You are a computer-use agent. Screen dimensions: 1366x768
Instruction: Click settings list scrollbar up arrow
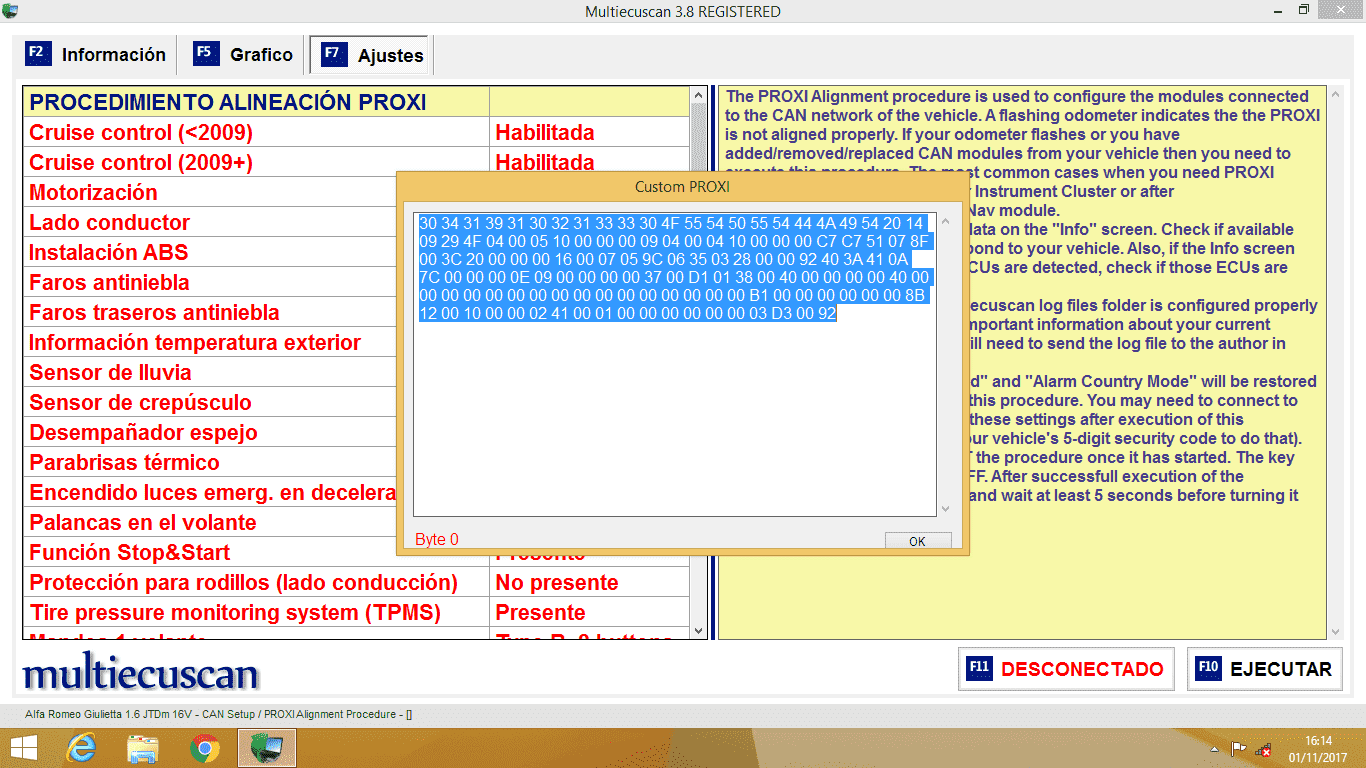(x=699, y=96)
